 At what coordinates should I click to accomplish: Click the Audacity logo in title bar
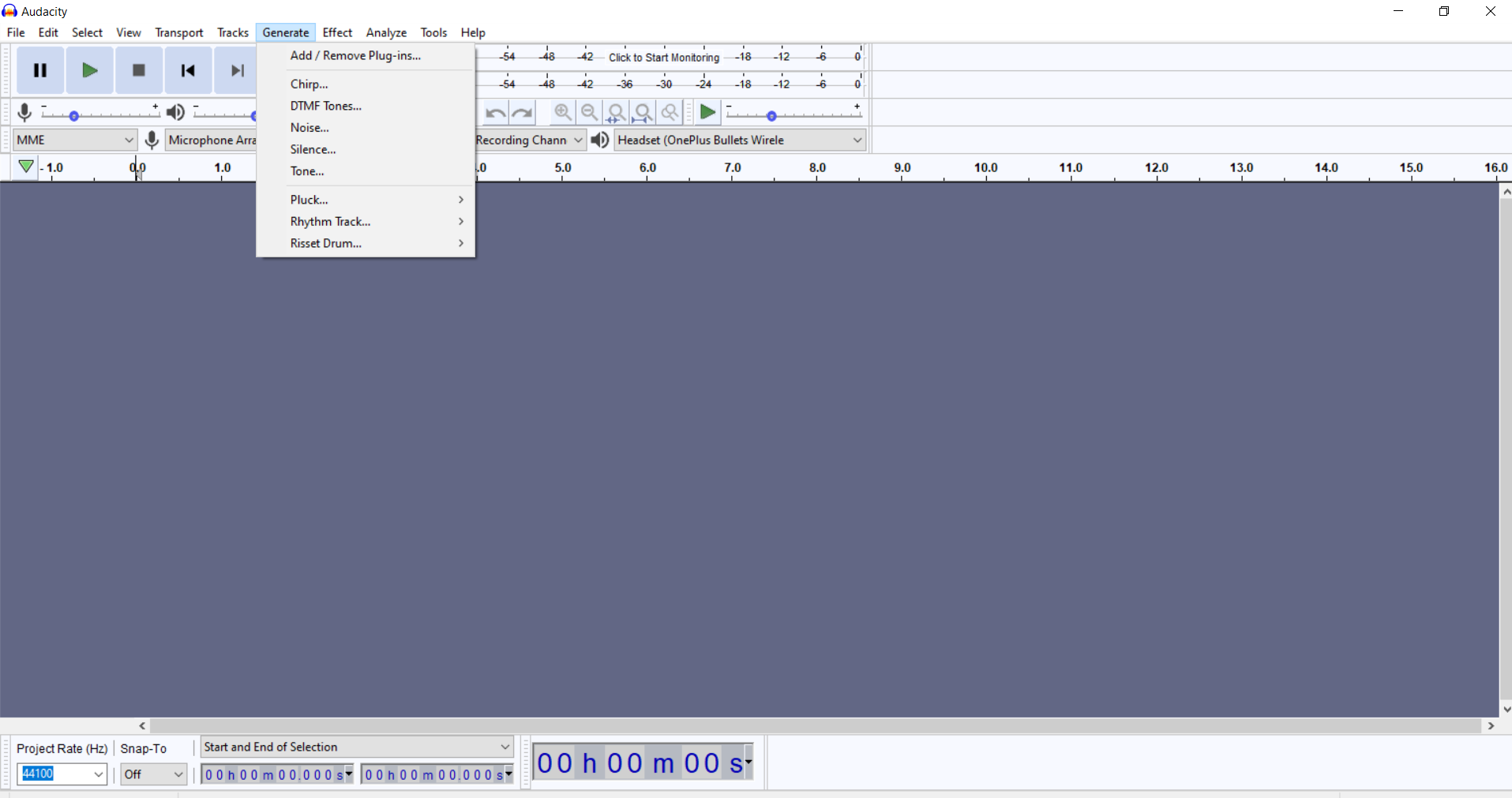tap(9, 11)
